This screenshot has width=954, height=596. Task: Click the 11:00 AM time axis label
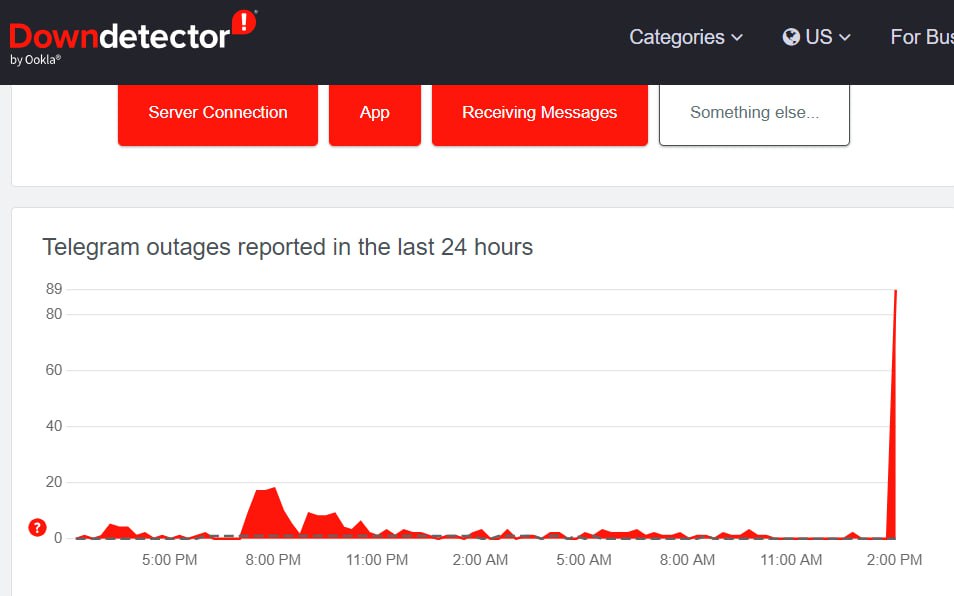(791, 560)
